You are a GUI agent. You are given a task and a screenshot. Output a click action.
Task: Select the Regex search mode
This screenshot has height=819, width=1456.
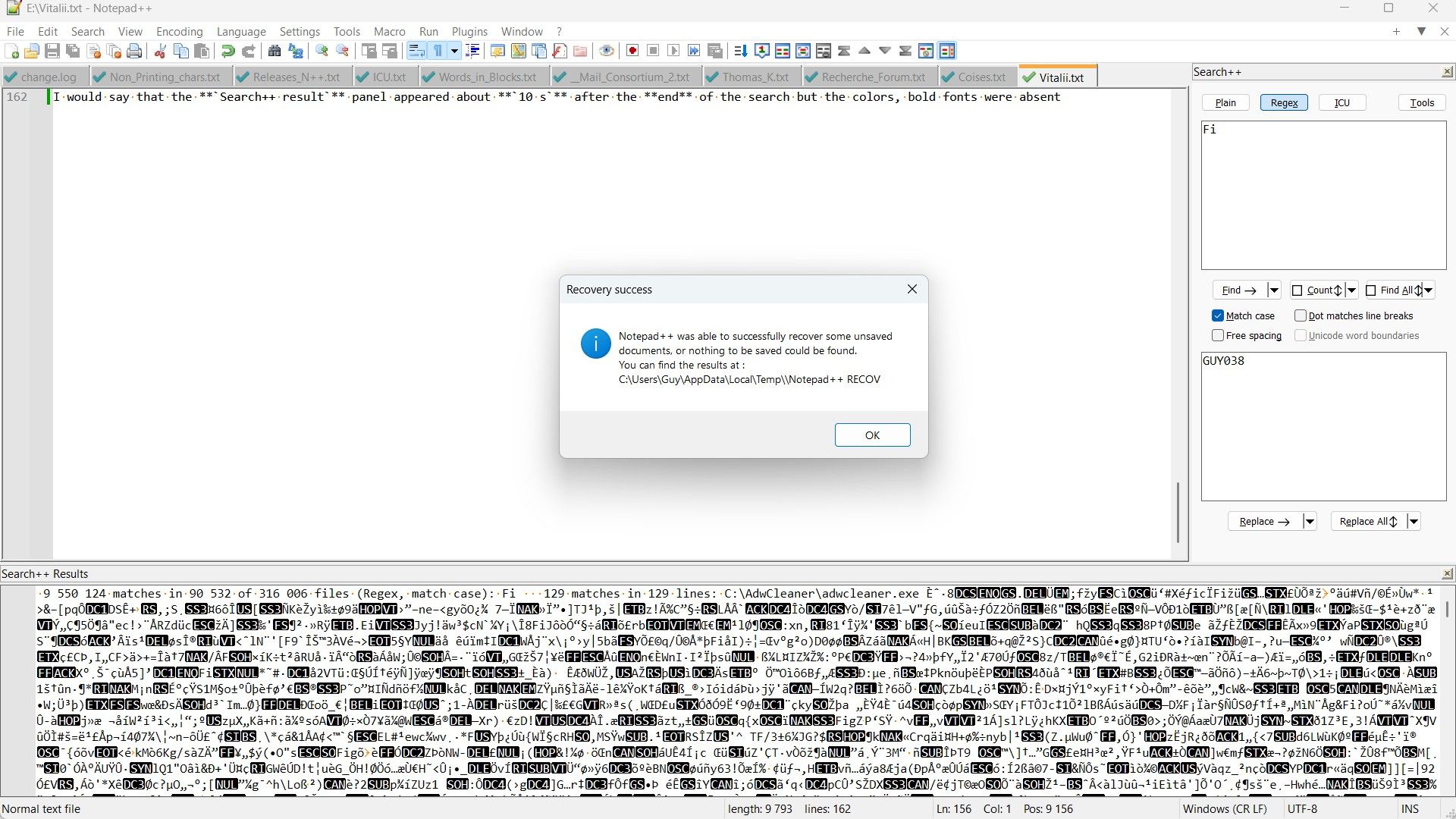(1284, 102)
